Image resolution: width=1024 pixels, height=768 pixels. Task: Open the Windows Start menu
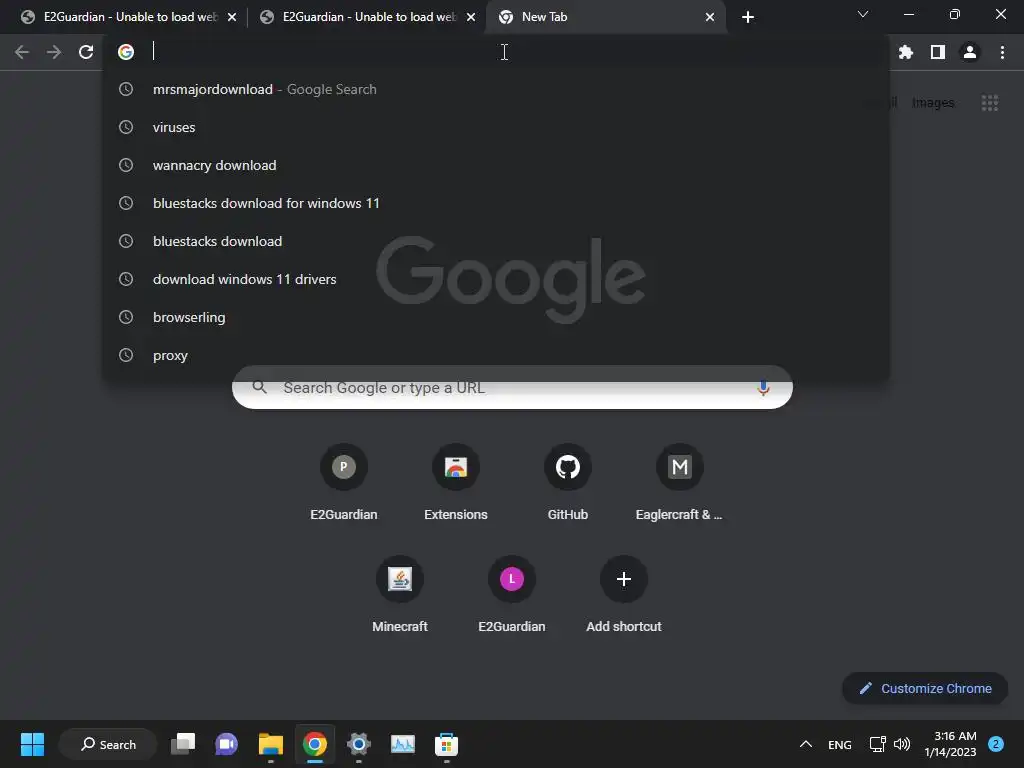(32, 744)
